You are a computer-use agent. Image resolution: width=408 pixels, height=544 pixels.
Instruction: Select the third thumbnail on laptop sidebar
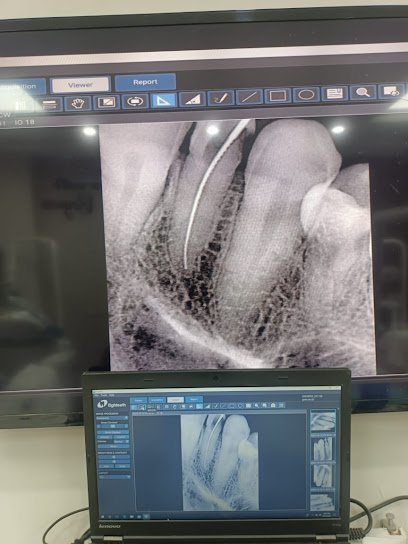(x=323, y=476)
